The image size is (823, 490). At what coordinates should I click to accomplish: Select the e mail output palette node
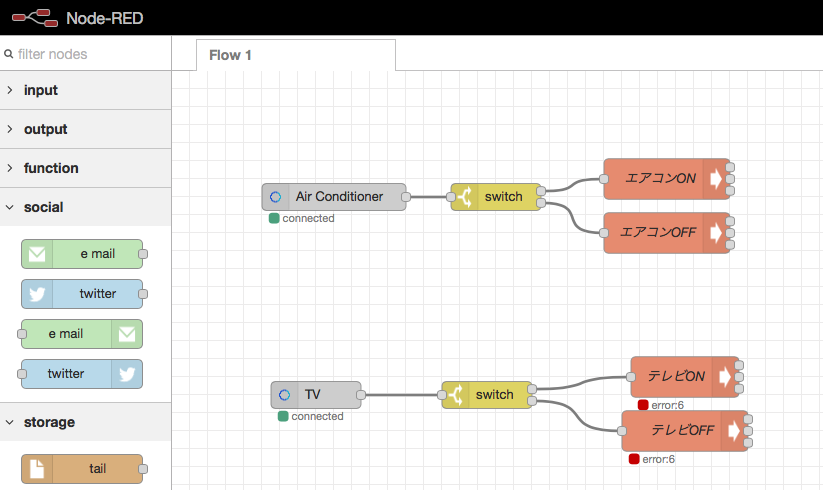[x=82, y=334]
